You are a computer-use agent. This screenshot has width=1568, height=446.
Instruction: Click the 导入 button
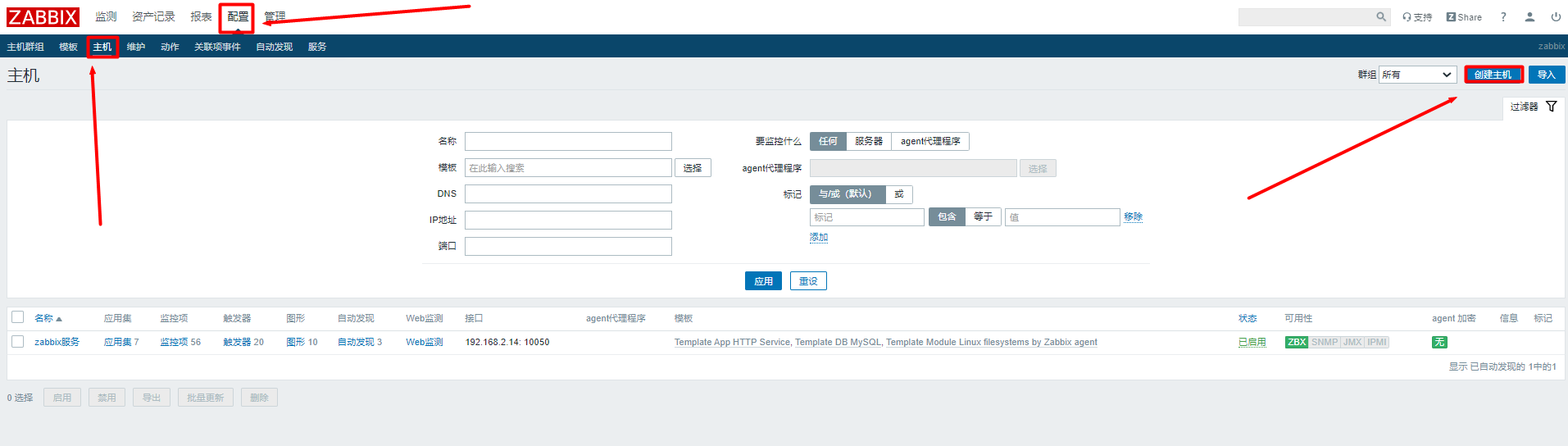[1546, 75]
